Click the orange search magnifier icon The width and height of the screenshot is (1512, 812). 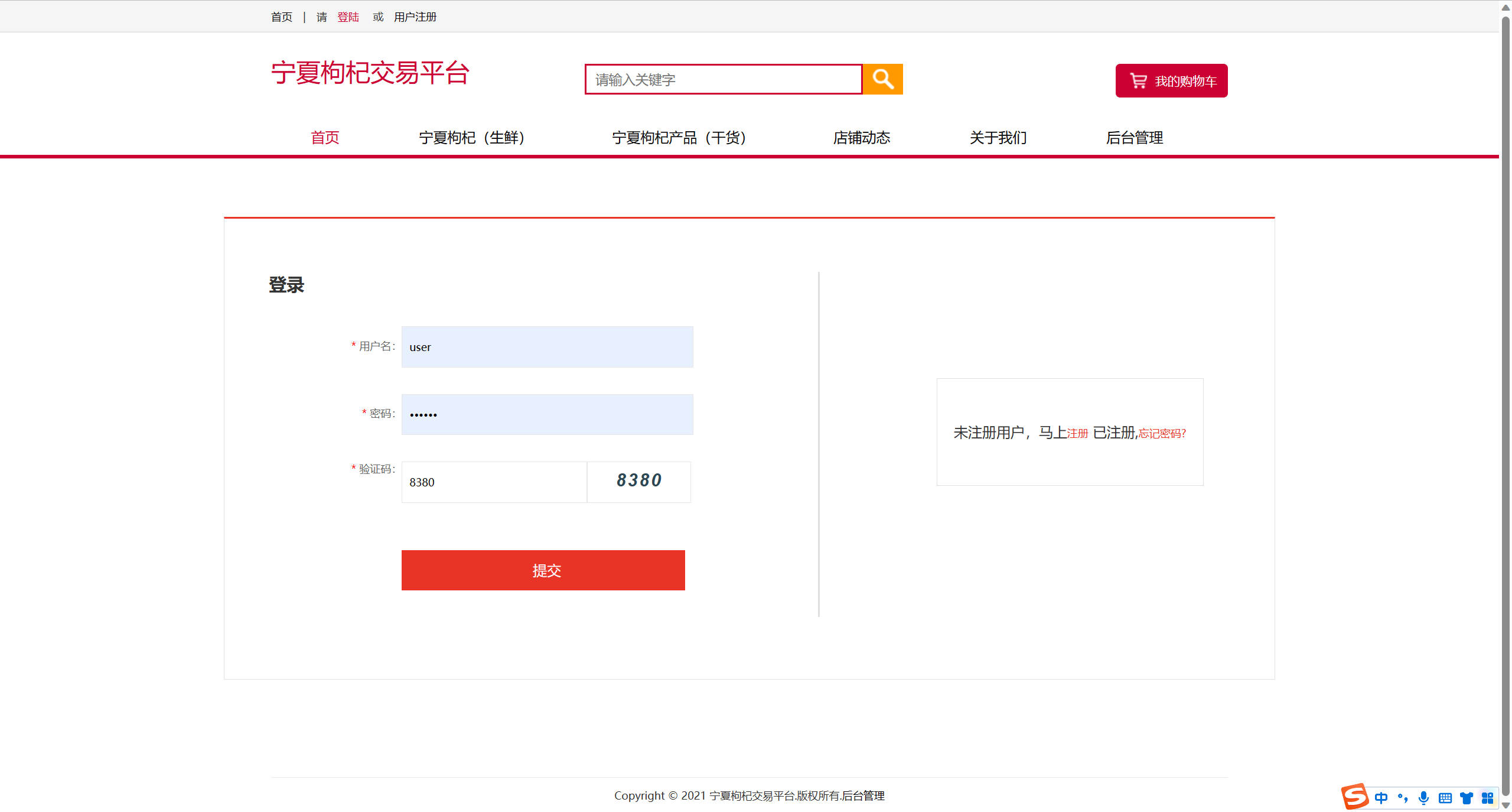coord(882,79)
